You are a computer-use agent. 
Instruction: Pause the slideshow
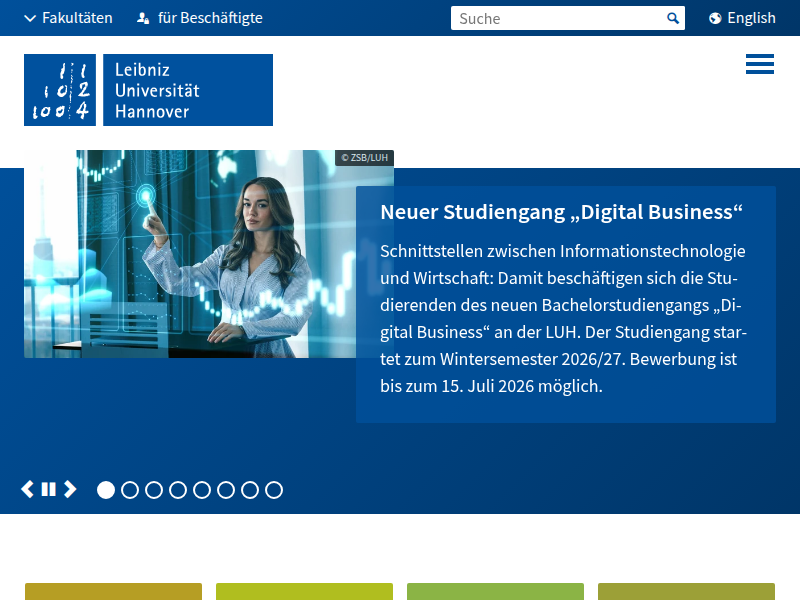(48, 489)
